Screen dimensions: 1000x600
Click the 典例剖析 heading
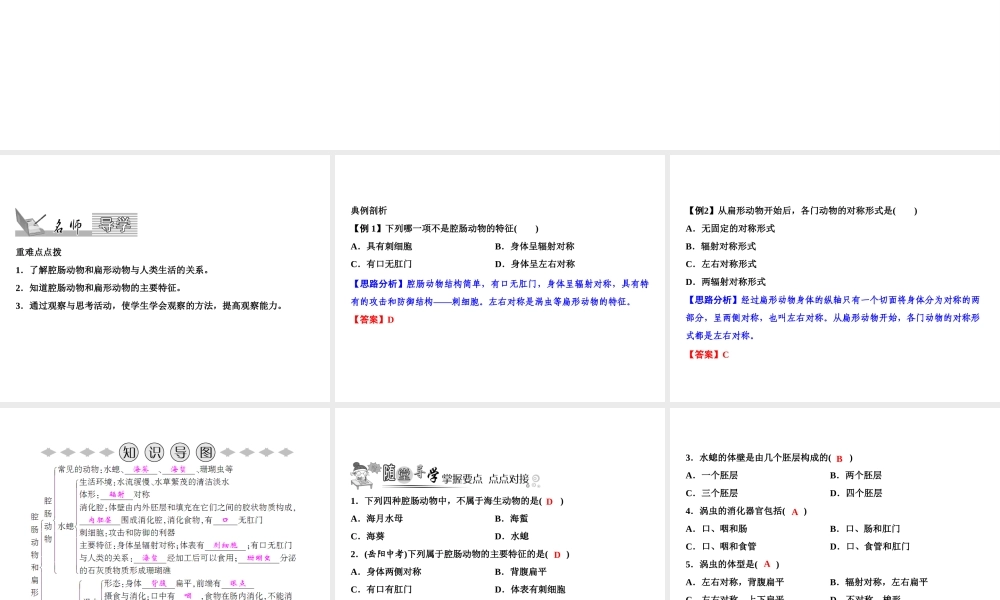pos(369,210)
